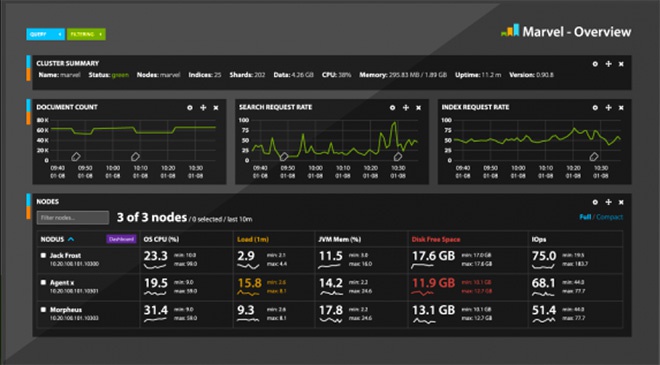Image resolution: width=660 pixels, height=365 pixels.
Task: Click the Marvel logo icon
Action: pyautogui.click(x=510, y=30)
